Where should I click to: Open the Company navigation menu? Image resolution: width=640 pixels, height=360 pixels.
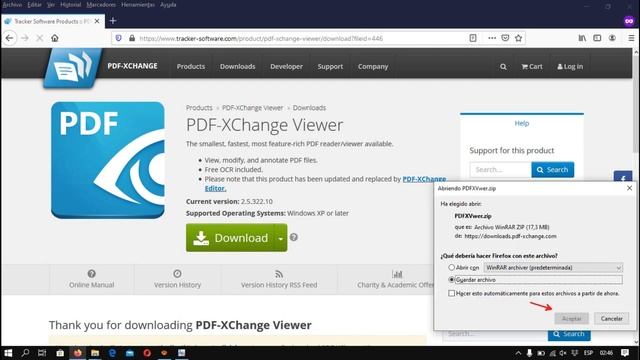pyautogui.click(x=373, y=67)
